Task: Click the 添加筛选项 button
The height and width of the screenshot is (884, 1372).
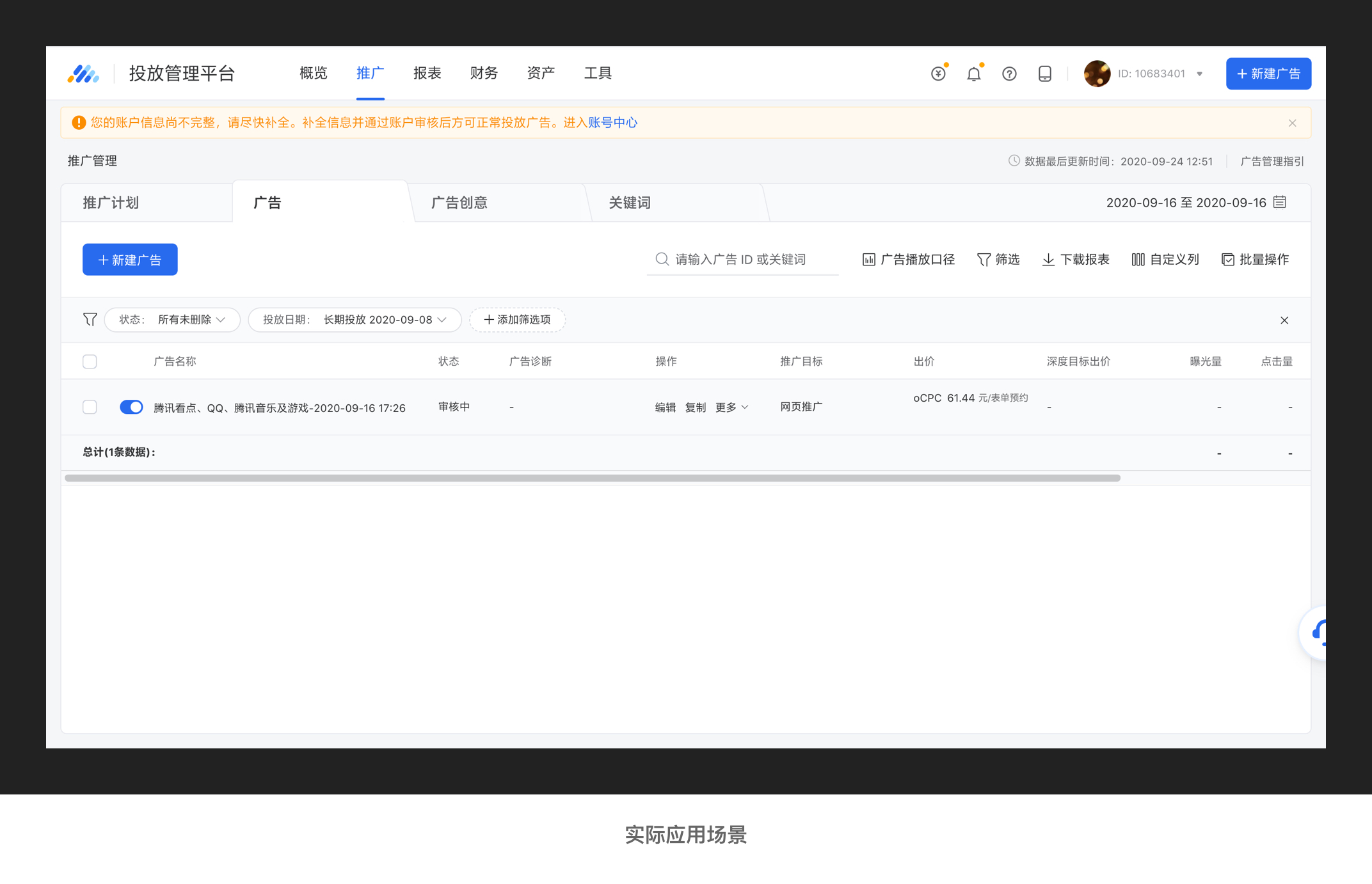Action: pyautogui.click(x=517, y=319)
